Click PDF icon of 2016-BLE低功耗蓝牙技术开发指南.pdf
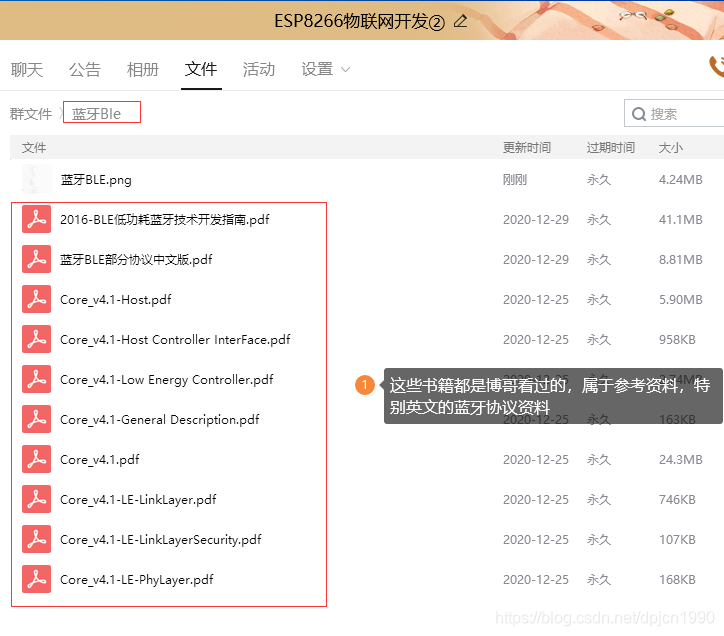 tap(36, 219)
